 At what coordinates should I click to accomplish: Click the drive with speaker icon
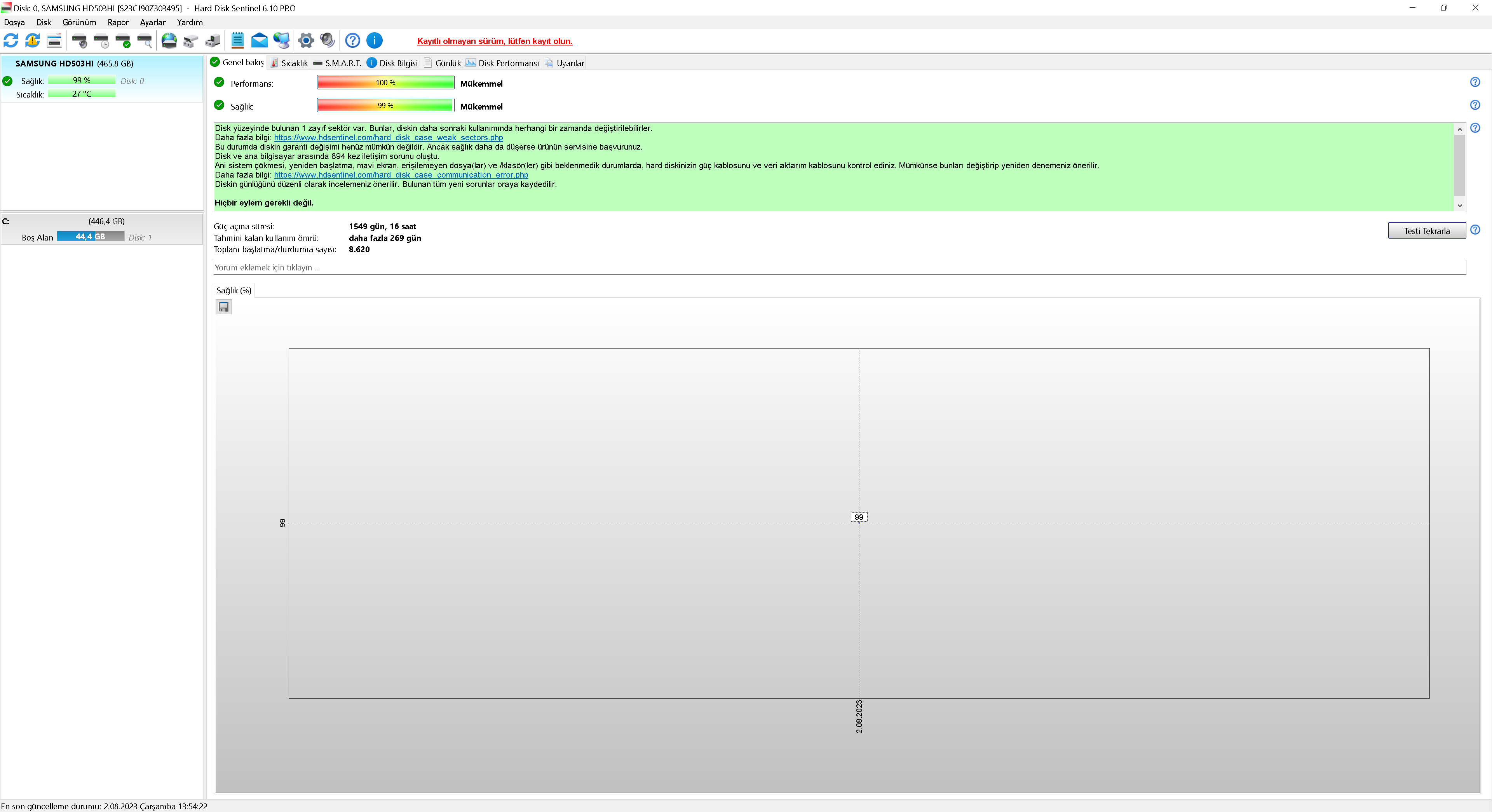pos(79,40)
